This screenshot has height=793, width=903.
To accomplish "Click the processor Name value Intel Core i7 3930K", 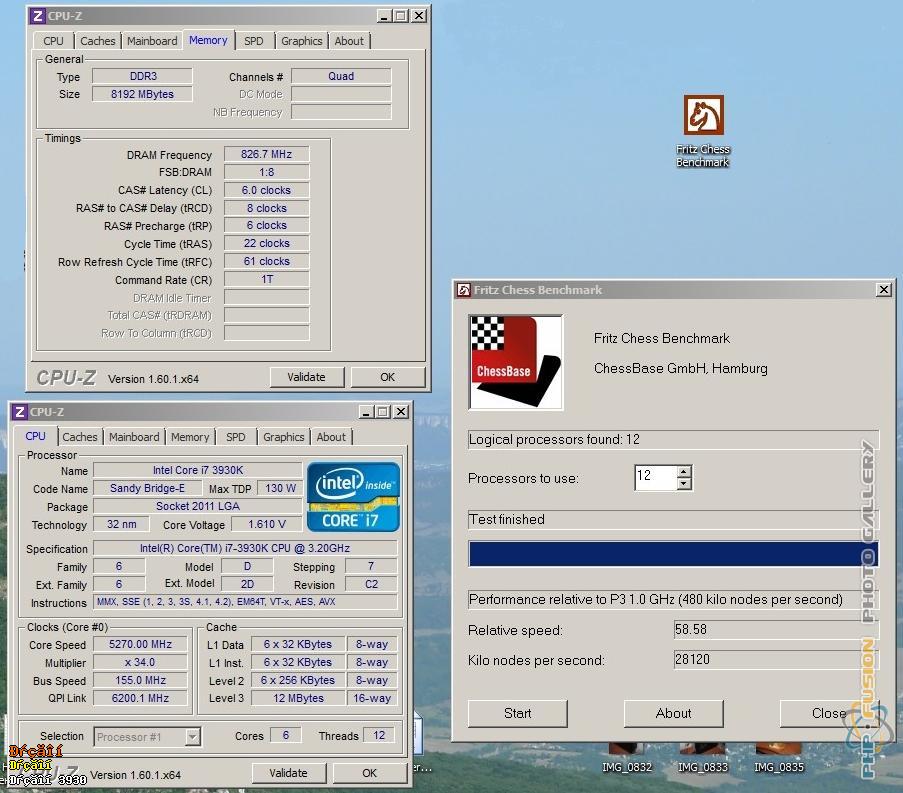I will (x=198, y=471).
